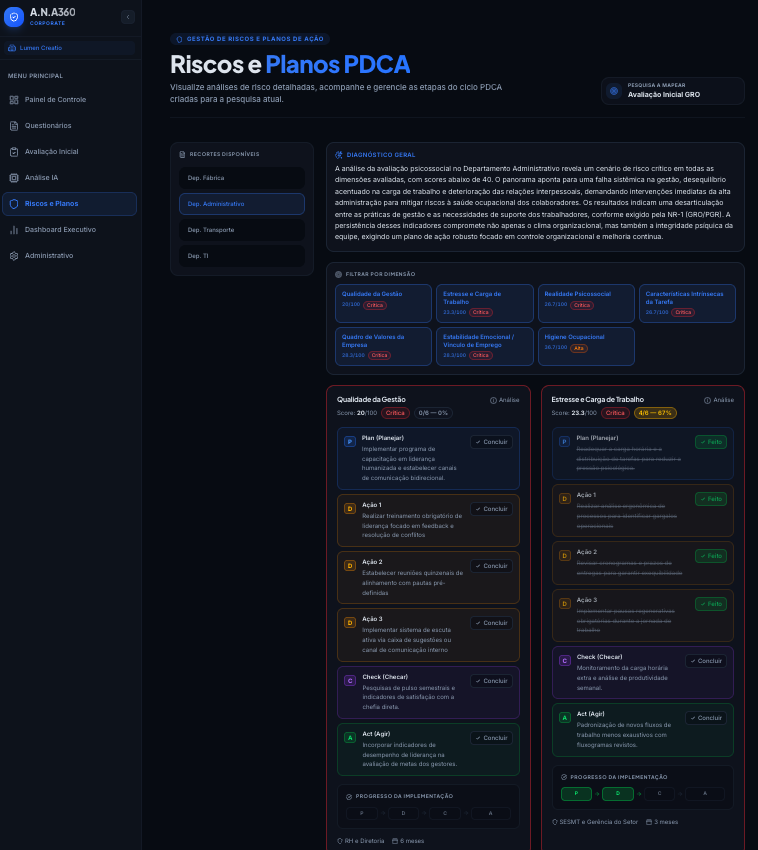Open the Avaliação Inicial GRO survey selector
Image resolution: width=758 pixels, height=850 pixels.
click(x=672, y=91)
